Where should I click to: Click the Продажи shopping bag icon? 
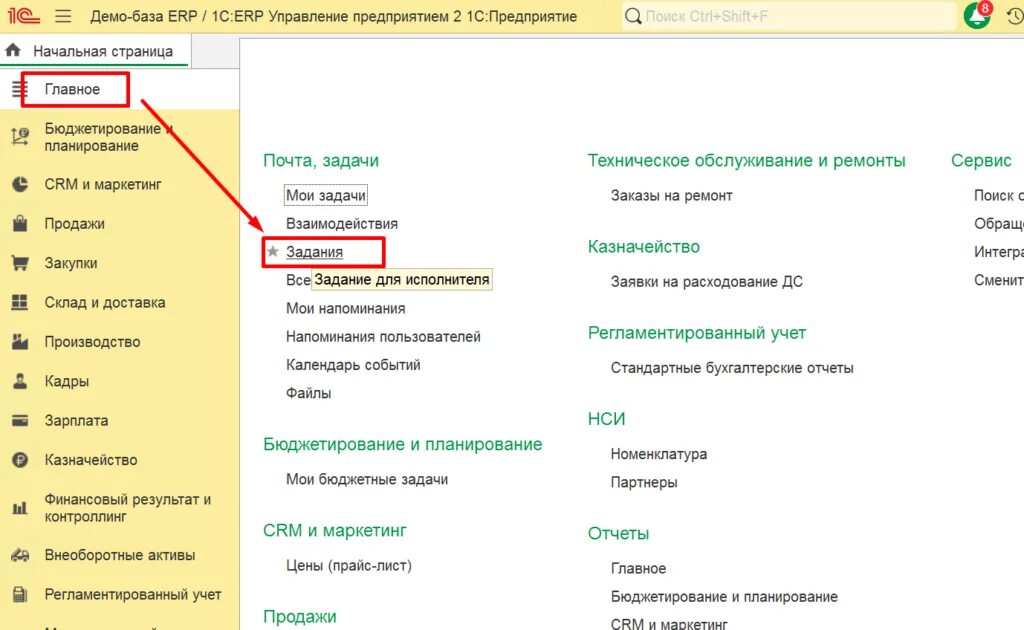20,223
